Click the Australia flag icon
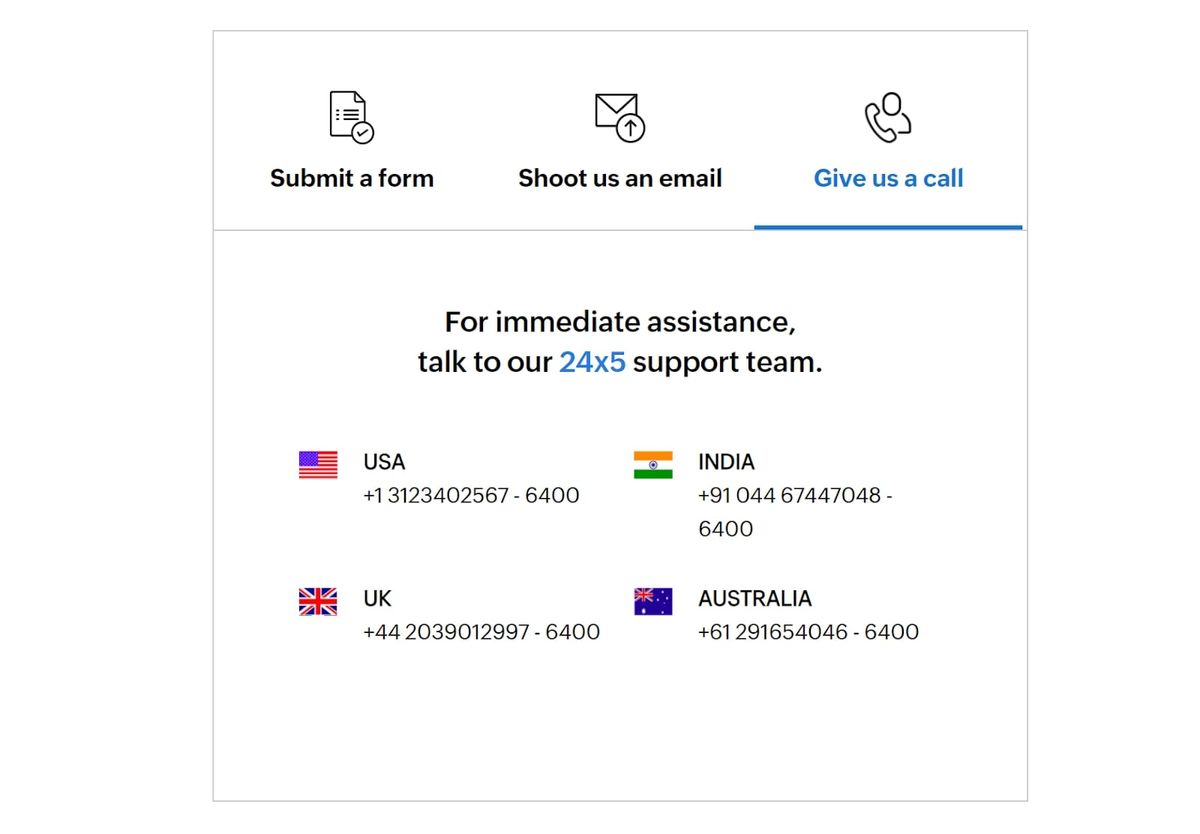The image size is (1200, 834). point(653,601)
